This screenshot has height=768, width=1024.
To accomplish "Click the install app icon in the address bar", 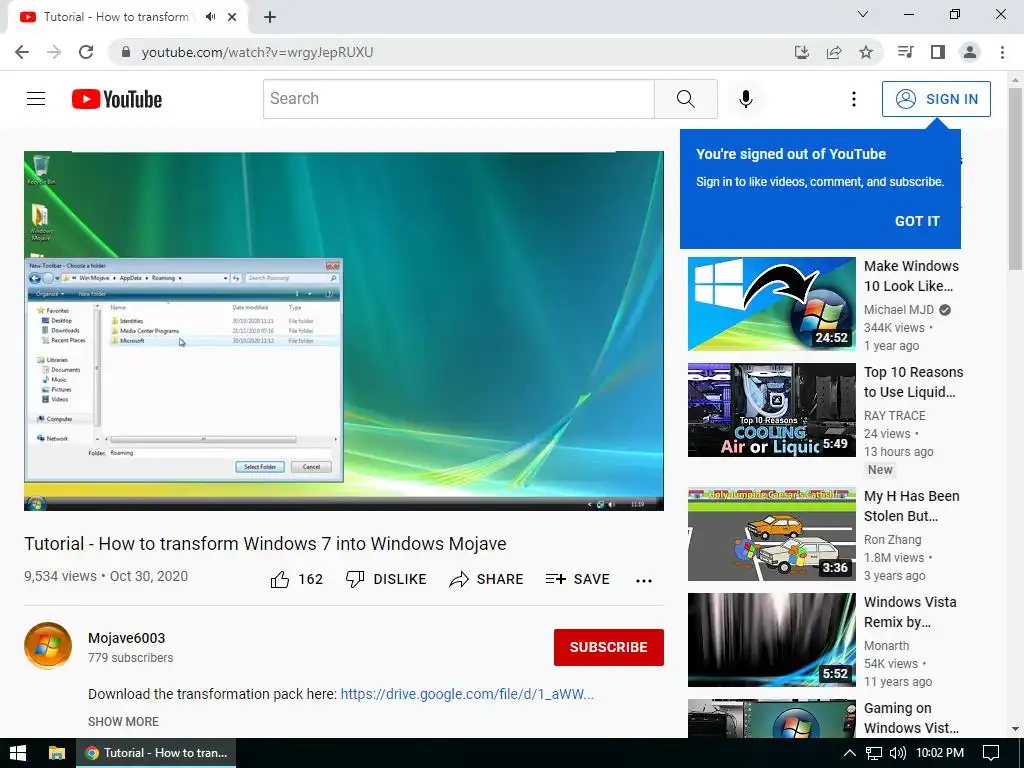I will 801,52.
